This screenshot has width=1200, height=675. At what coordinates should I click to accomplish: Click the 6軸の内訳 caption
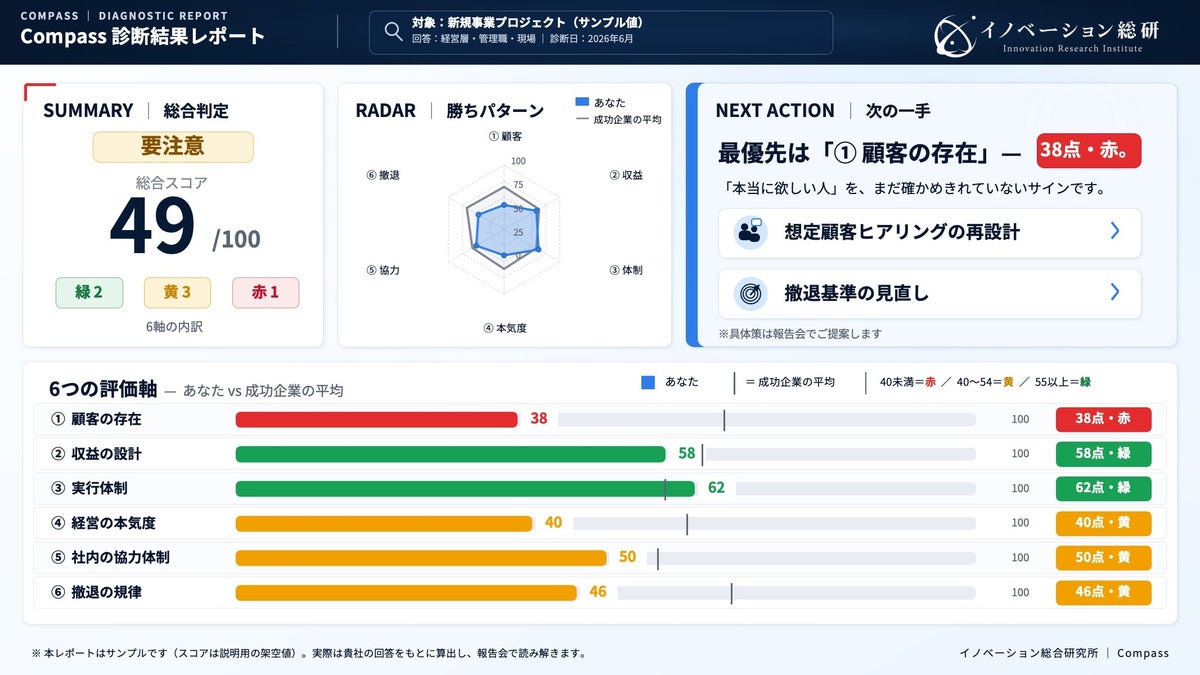pyautogui.click(x=173, y=326)
